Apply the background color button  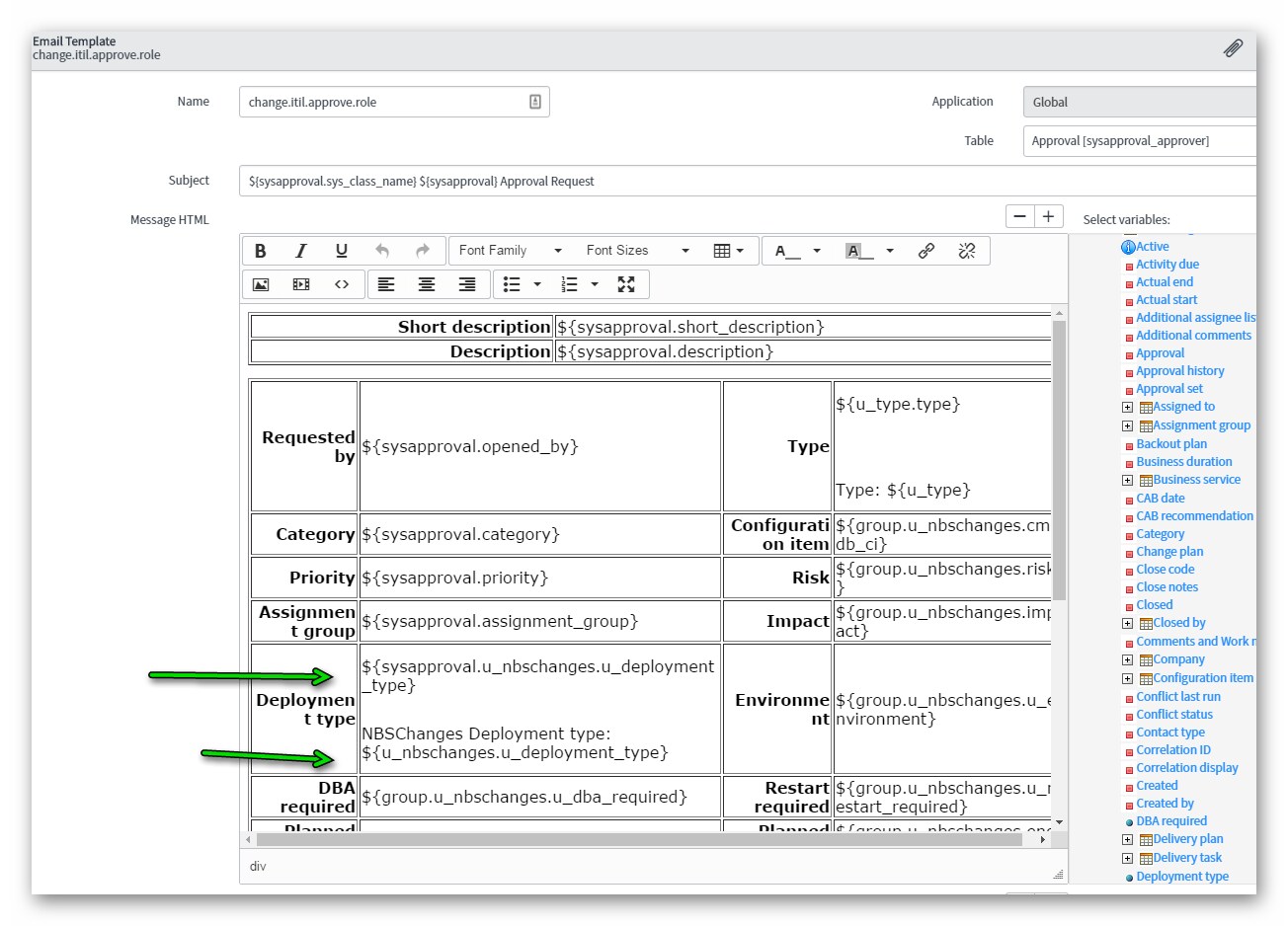pos(859,251)
